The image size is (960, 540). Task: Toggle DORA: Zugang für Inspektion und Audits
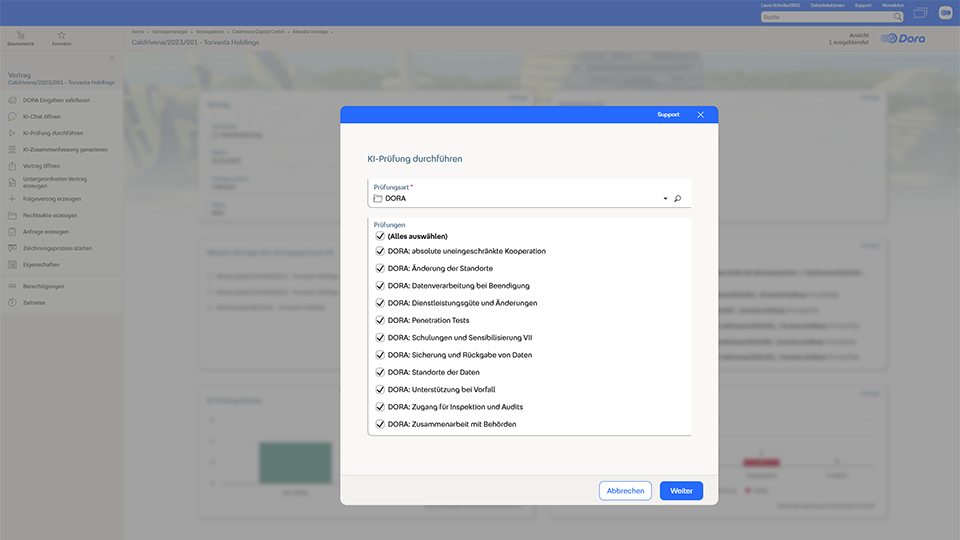pyautogui.click(x=380, y=407)
